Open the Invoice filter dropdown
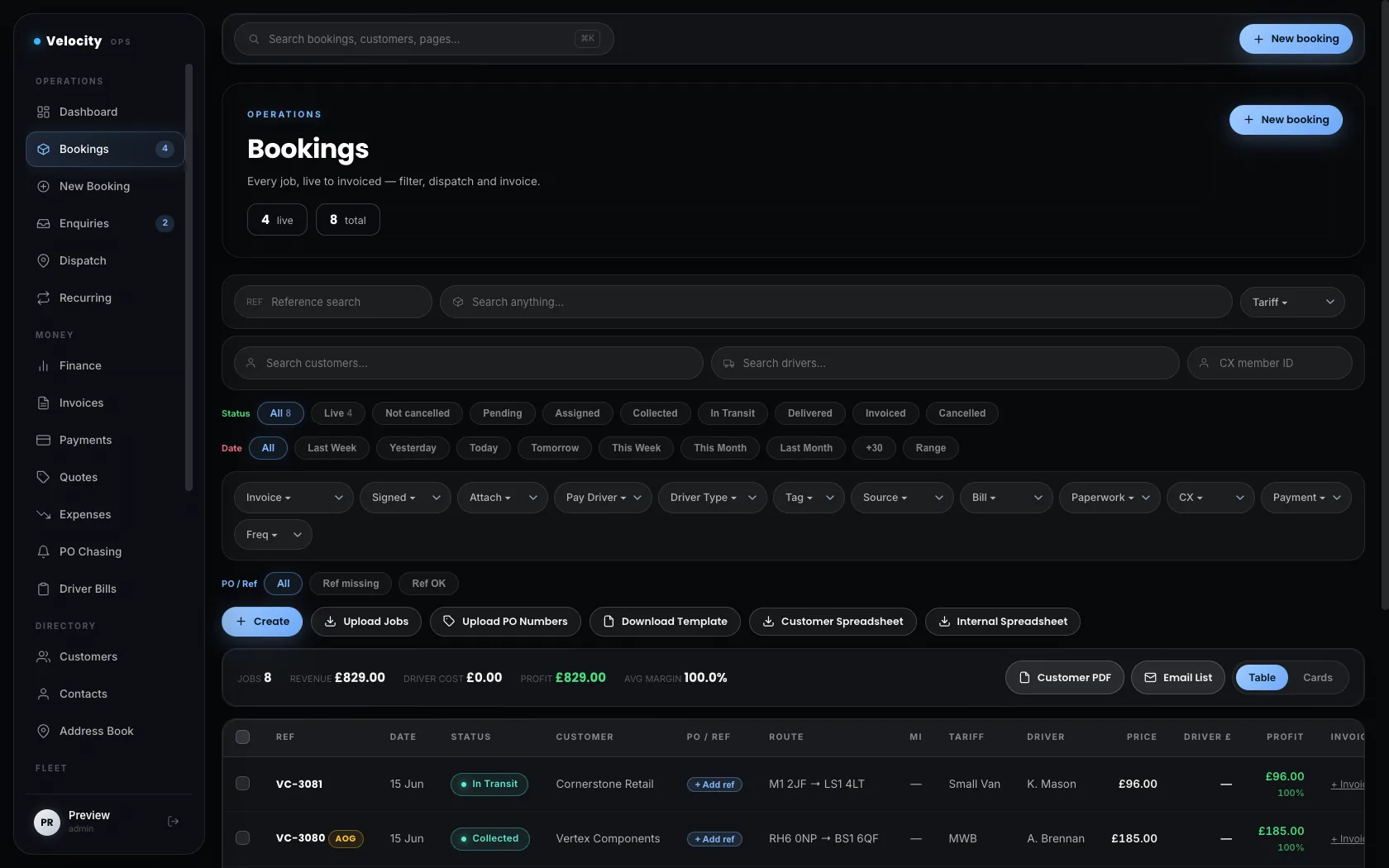The width and height of the screenshot is (1389, 868). pos(294,497)
